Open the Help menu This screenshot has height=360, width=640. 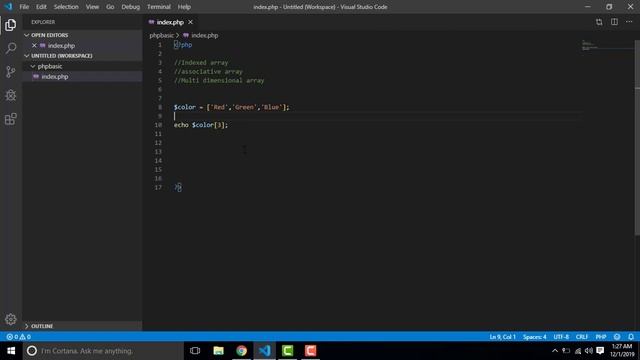tap(184, 7)
